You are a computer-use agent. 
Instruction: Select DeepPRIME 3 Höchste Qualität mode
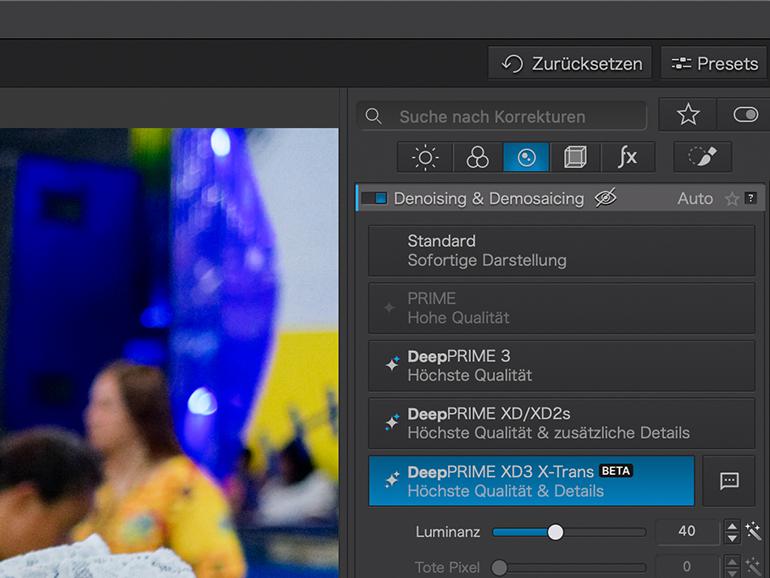click(x=561, y=365)
